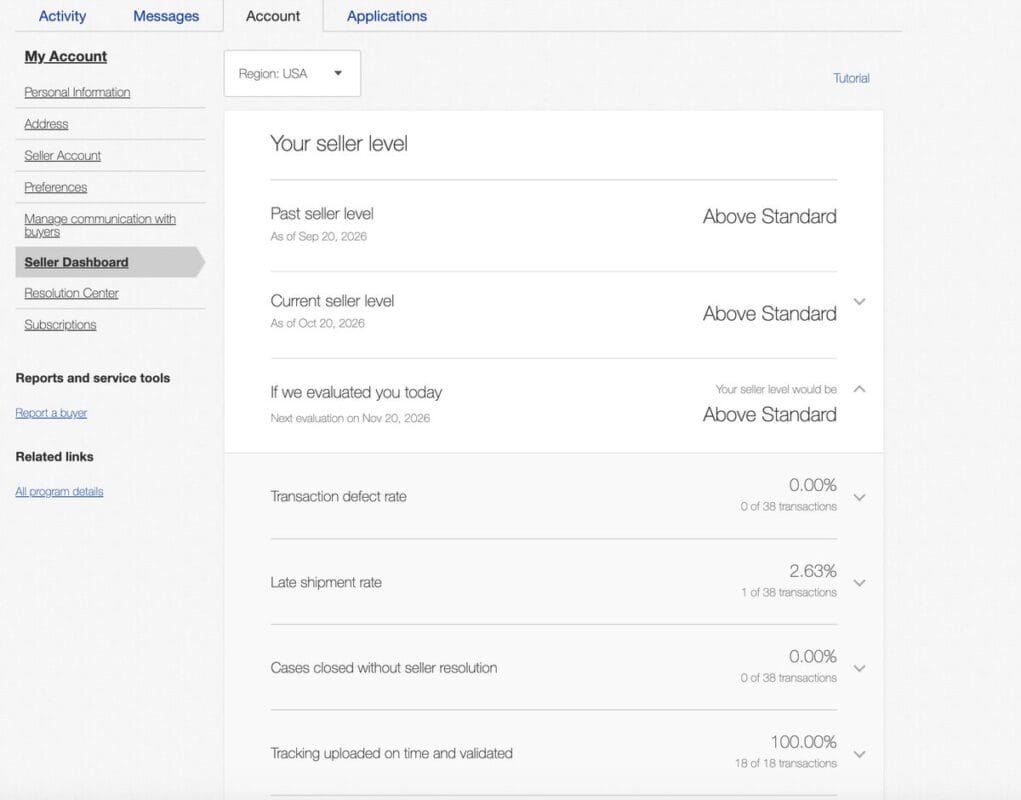The height and width of the screenshot is (800, 1021).
Task: Go to Subscriptions
Action: (x=61, y=325)
